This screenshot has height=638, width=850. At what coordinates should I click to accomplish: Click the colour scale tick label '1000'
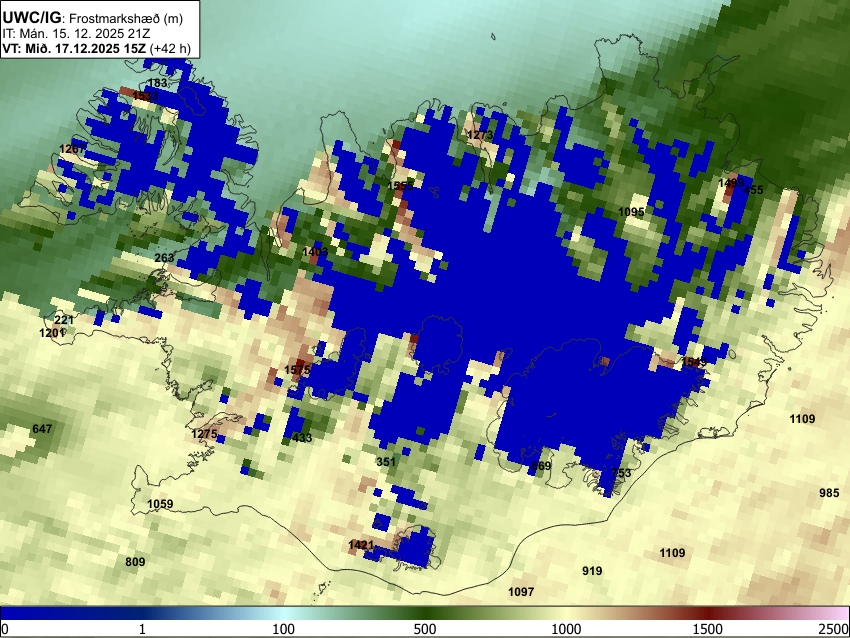click(566, 629)
